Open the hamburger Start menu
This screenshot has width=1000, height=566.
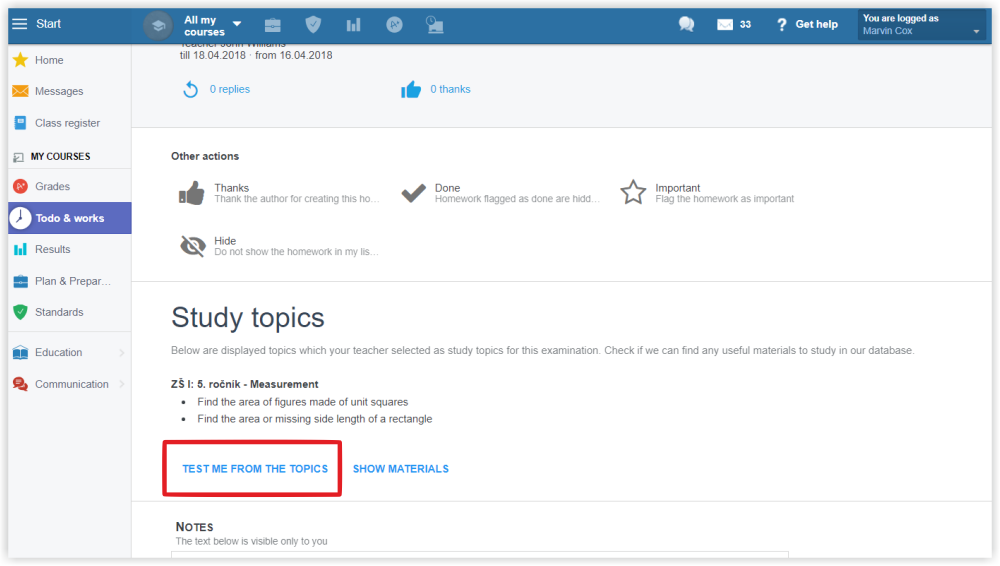point(20,24)
